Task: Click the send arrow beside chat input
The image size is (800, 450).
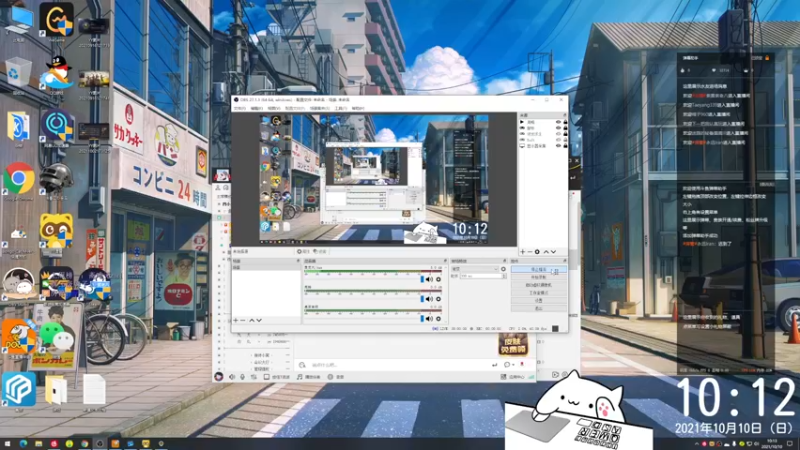Action: click(x=494, y=365)
